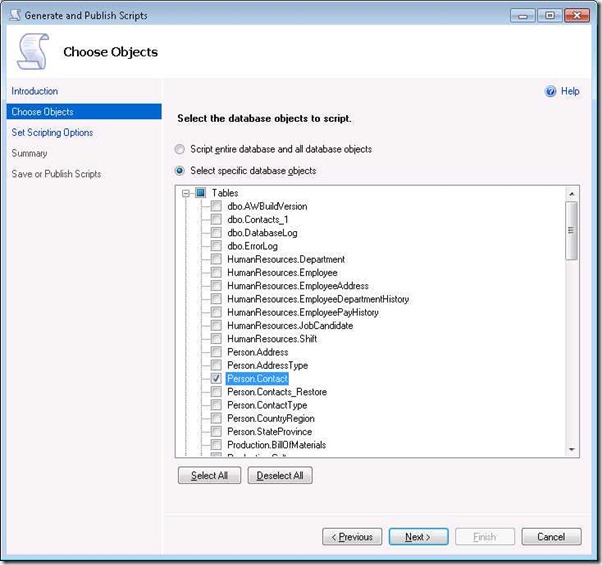Check the HumanResources.EmployeeAddress checkbox
The image size is (602, 565).
216,286
